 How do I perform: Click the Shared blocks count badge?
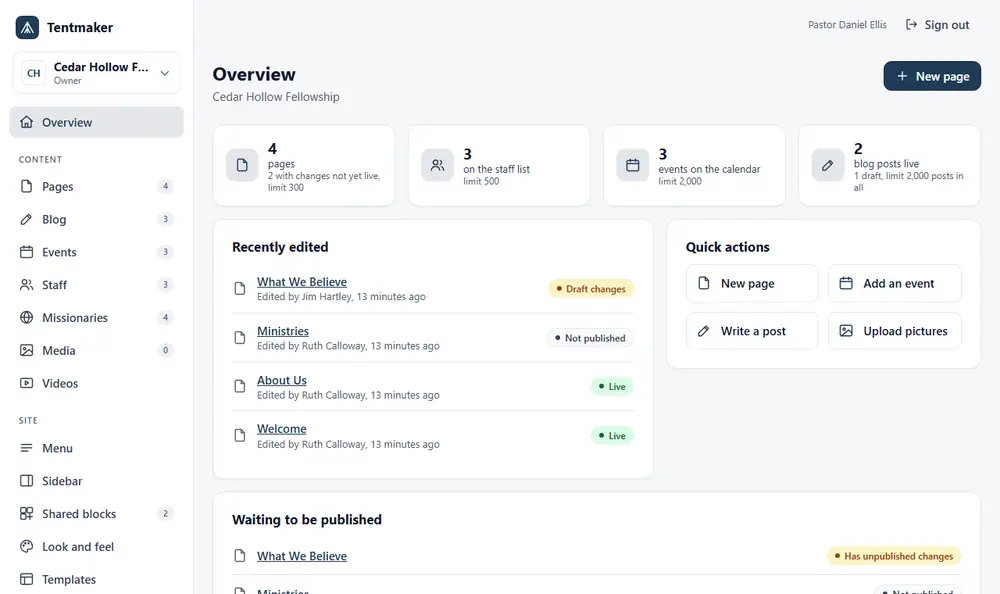165,514
